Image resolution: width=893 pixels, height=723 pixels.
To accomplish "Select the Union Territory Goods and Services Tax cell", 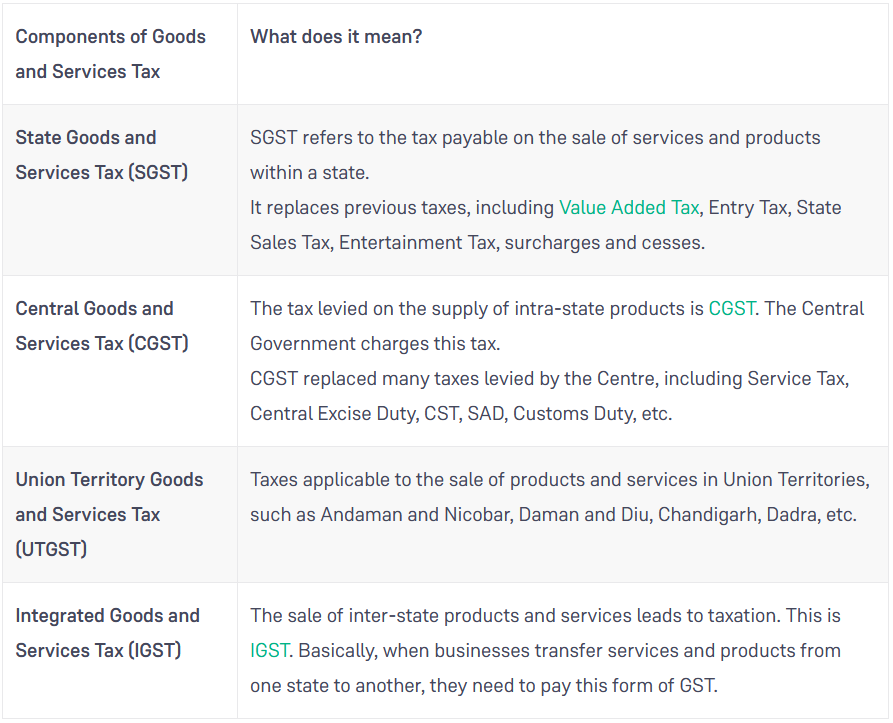I will coord(109,514).
